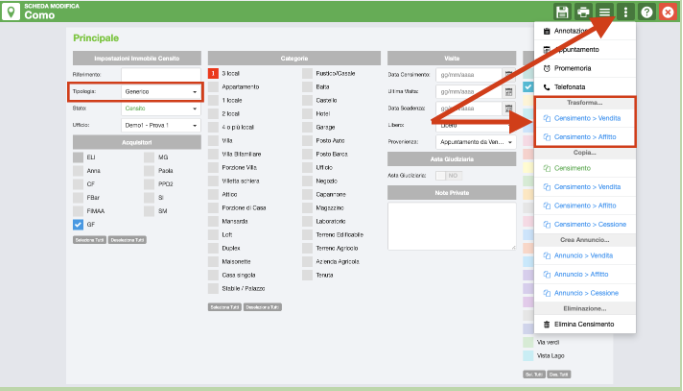
Task: Toggle the three-dot more actions menu
Action: 626,12
